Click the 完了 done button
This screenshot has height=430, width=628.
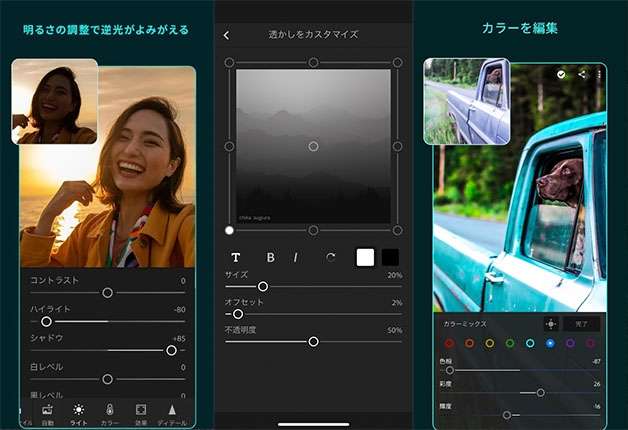click(x=582, y=324)
